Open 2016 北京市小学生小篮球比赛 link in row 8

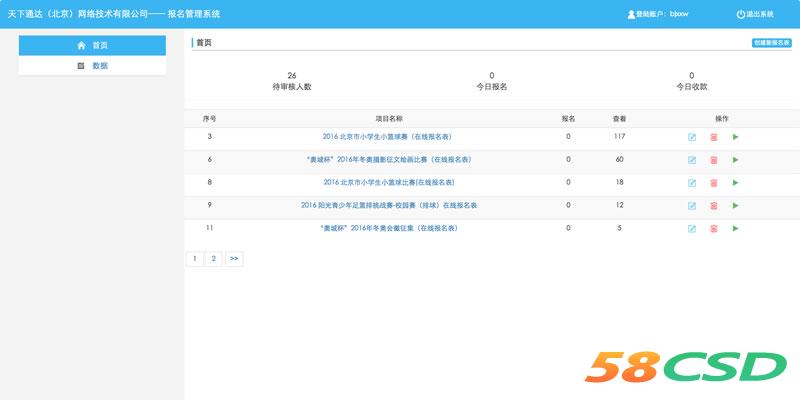click(389, 183)
